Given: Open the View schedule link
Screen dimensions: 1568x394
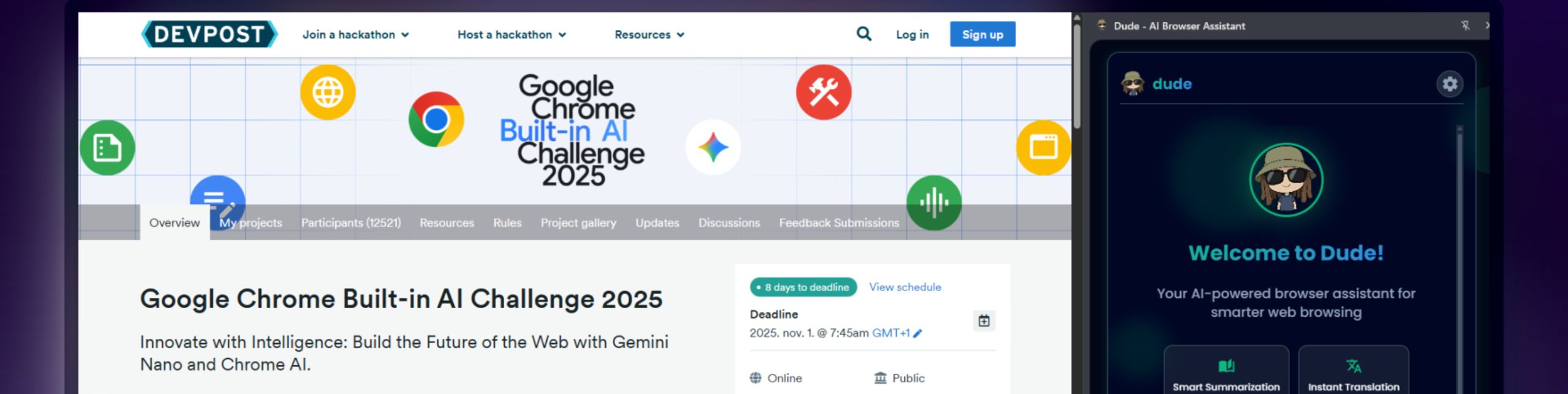Looking at the screenshot, I should click(x=905, y=287).
